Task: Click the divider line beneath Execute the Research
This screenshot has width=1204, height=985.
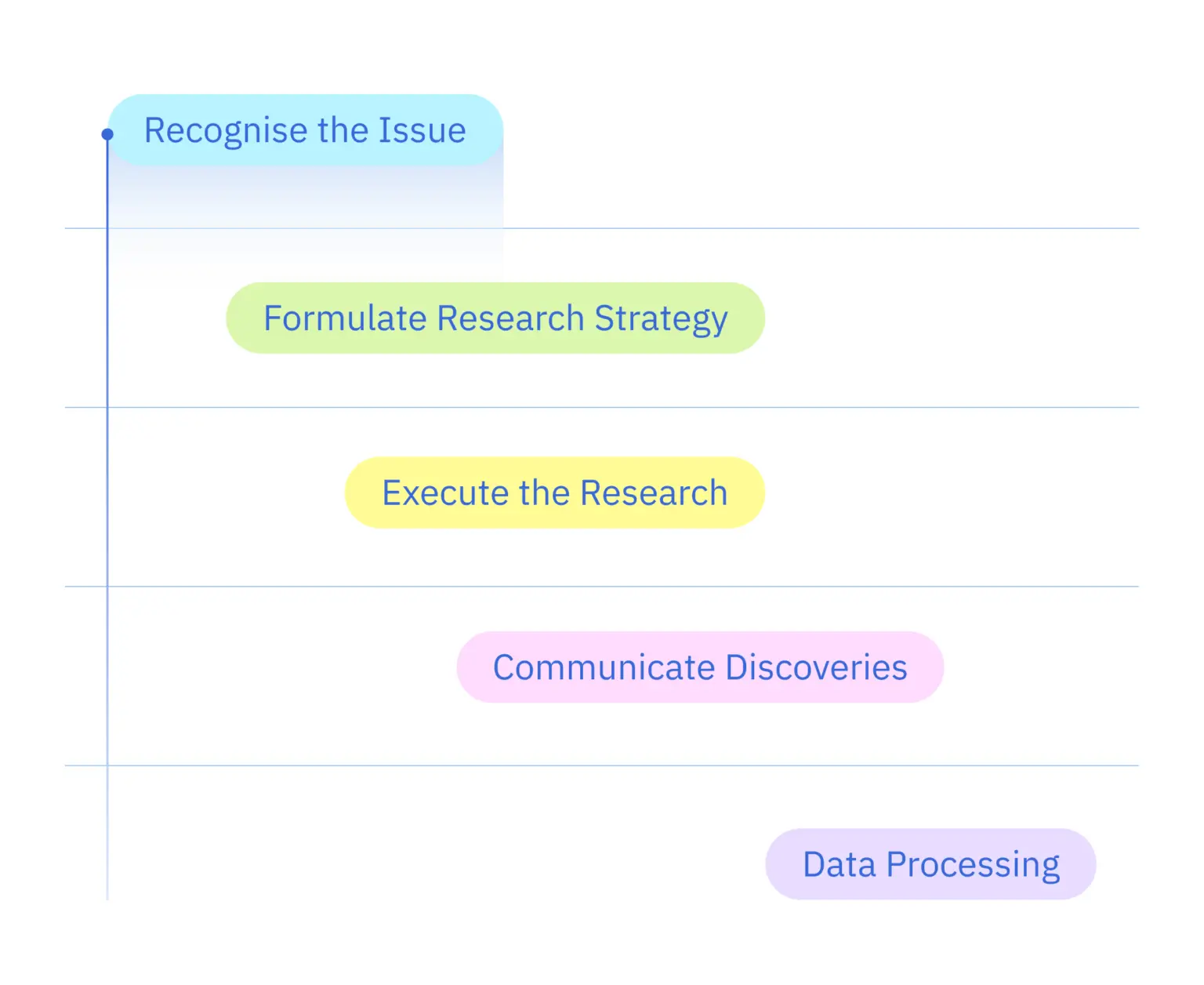Action: 602,586
